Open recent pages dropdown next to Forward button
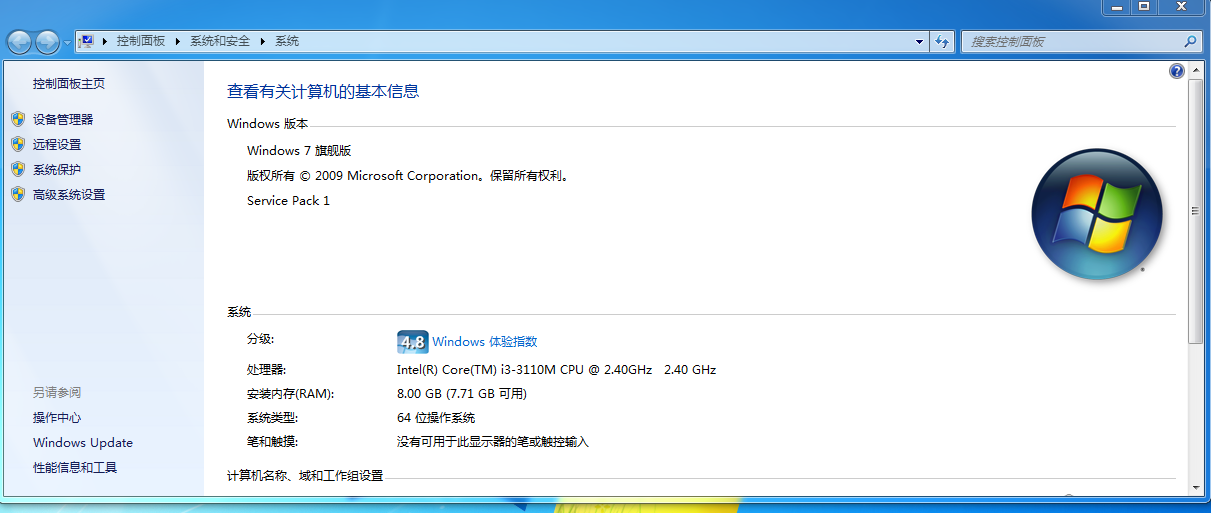The width and height of the screenshot is (1211, 513). coord(67,42)
